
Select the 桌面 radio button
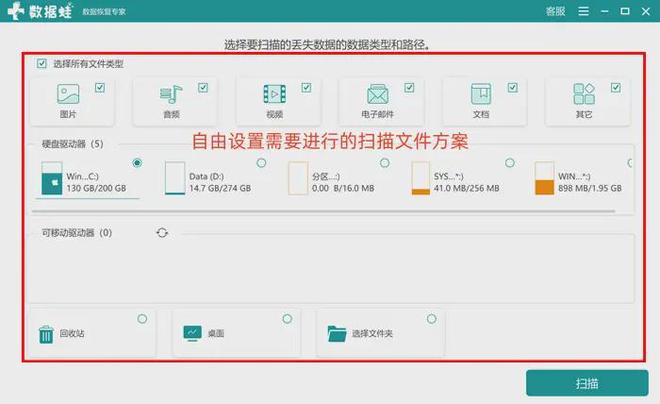point(287,319)
